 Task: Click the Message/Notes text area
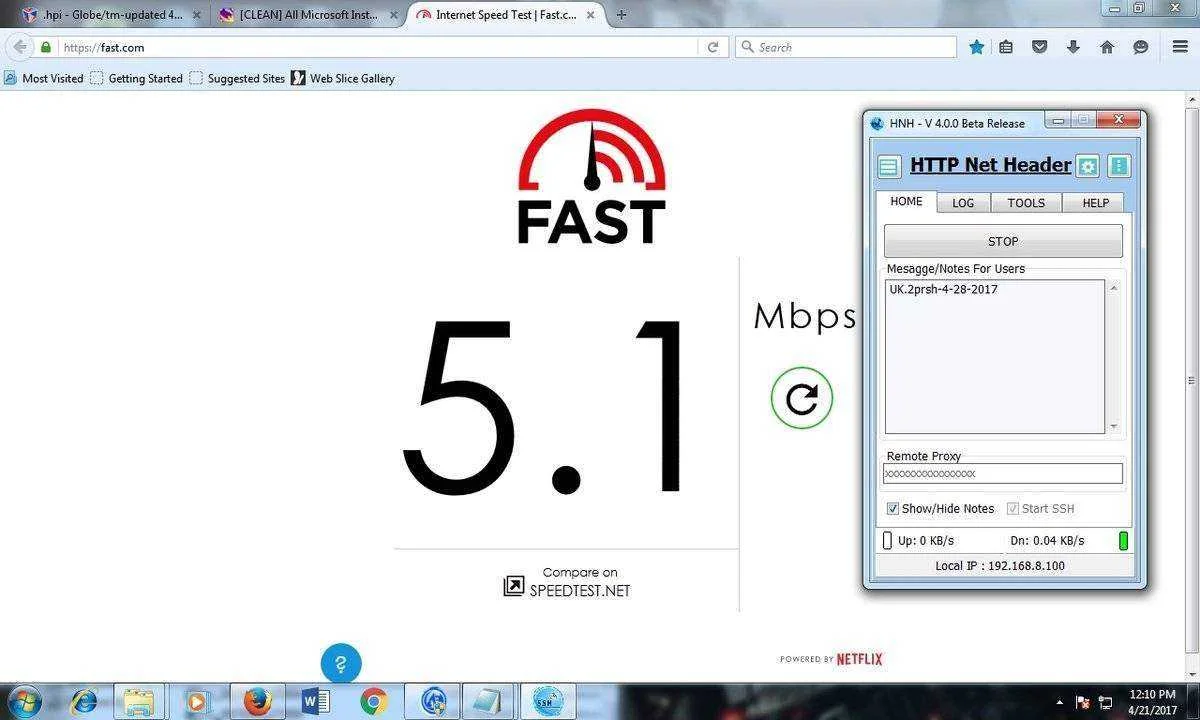point(995,356)
